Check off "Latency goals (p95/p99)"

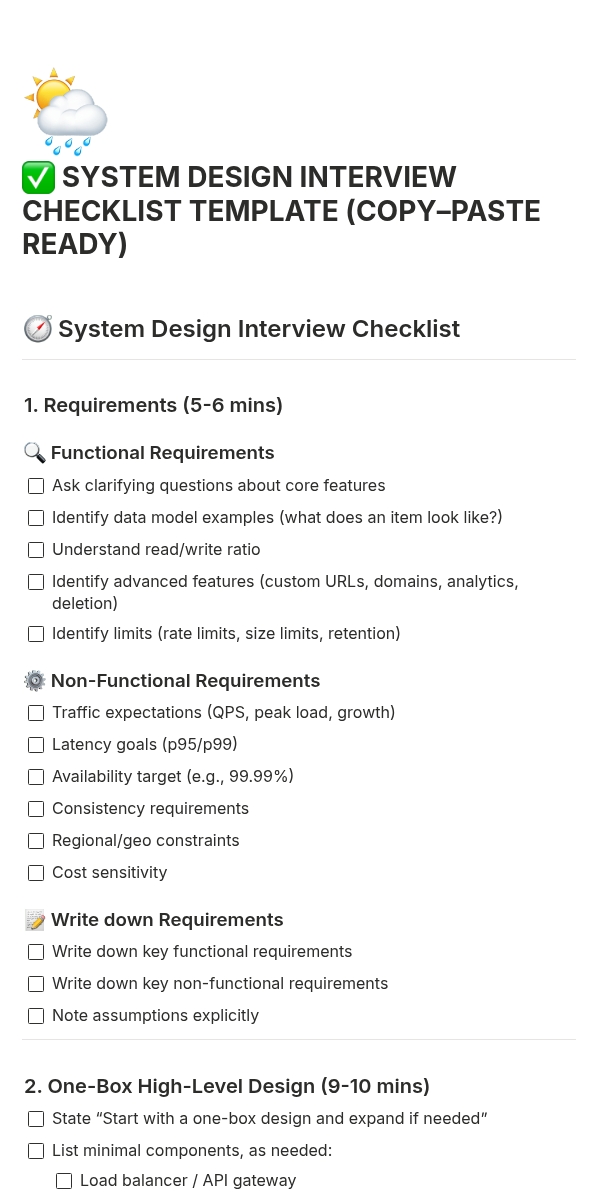[x=36, y=745]
